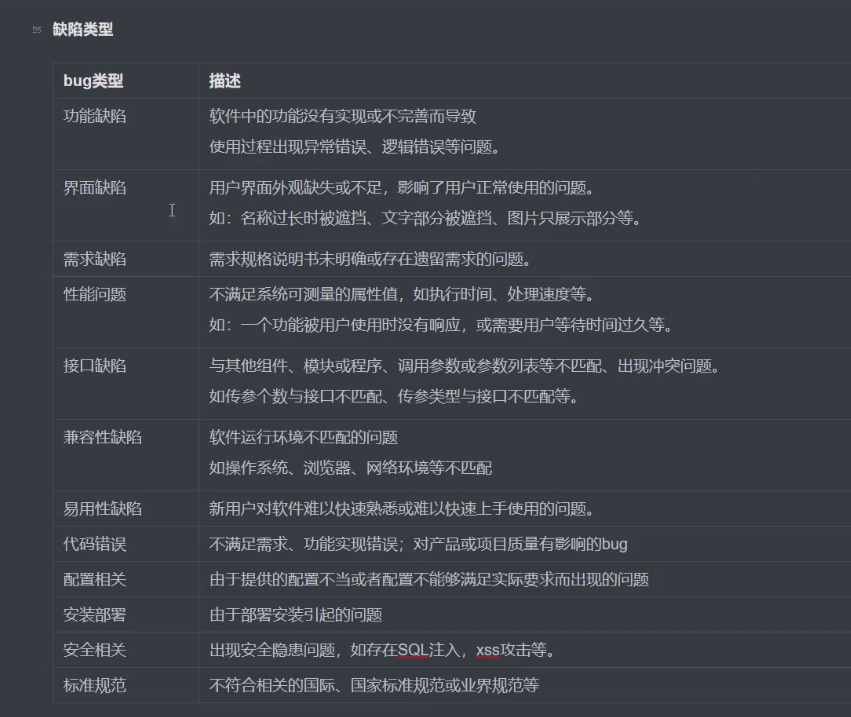Click the line starting '与其他组件、模块或程序'
This screenshot has width=851, height=717.
tap(465, 366)
